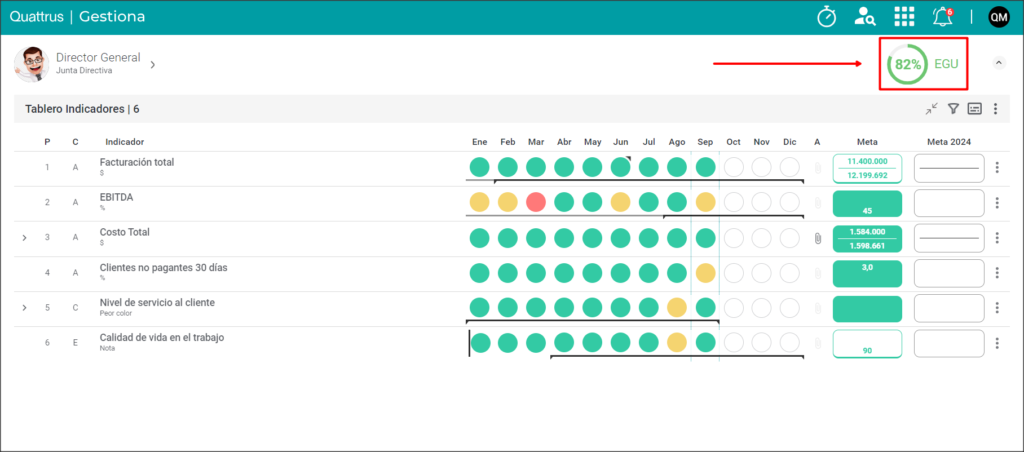The image size is (1024, 452).
Task: Collapse the header panel chevron
Action: 999,63
